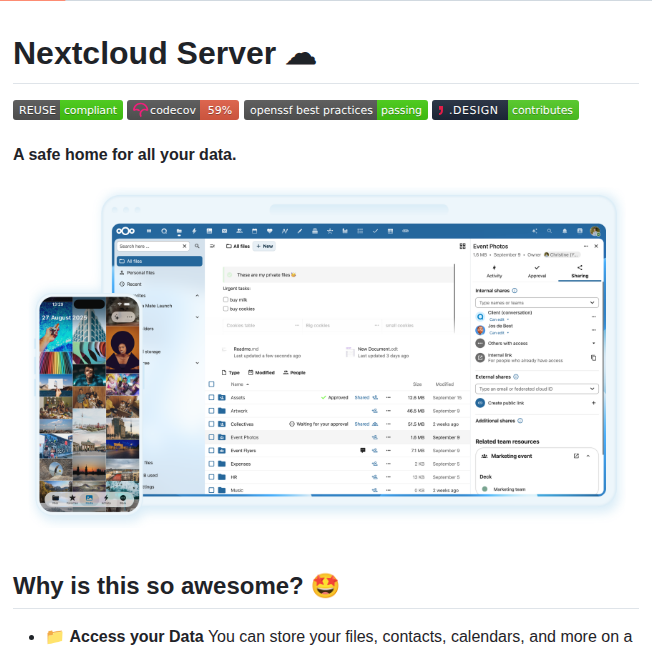Click the 'Why is this so awesome?' heading
Screen dimensions: 652x652
point(176,586)
